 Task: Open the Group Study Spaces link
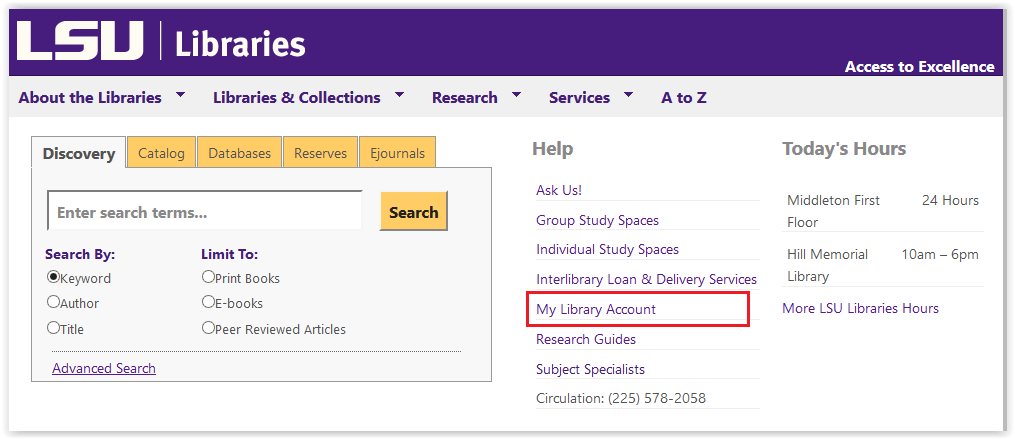(597, 220)
